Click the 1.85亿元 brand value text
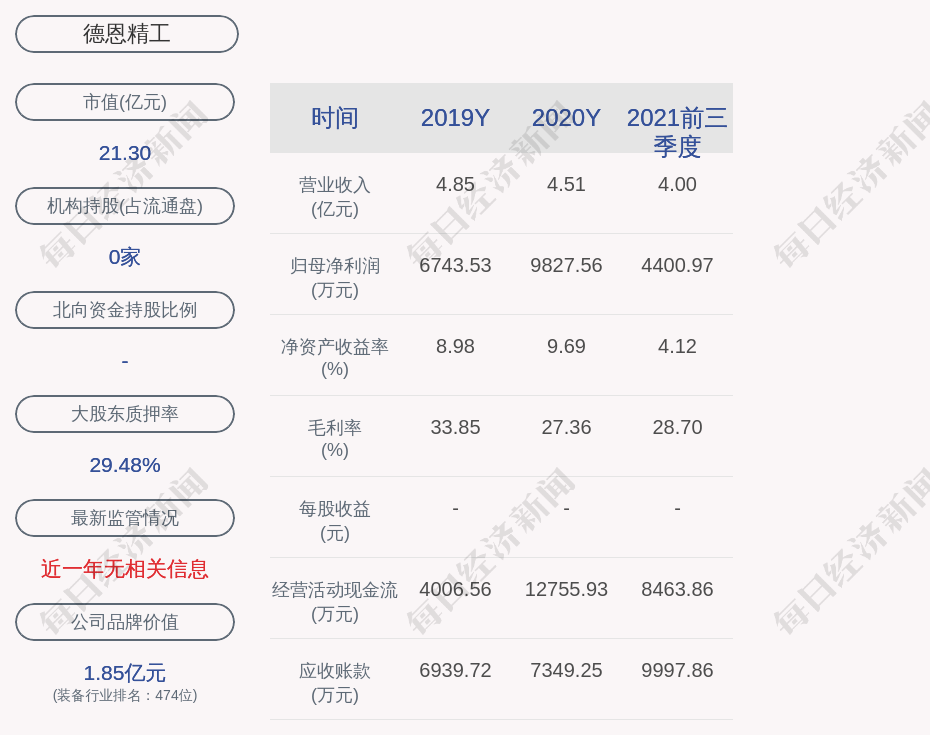 click(125, 673)
